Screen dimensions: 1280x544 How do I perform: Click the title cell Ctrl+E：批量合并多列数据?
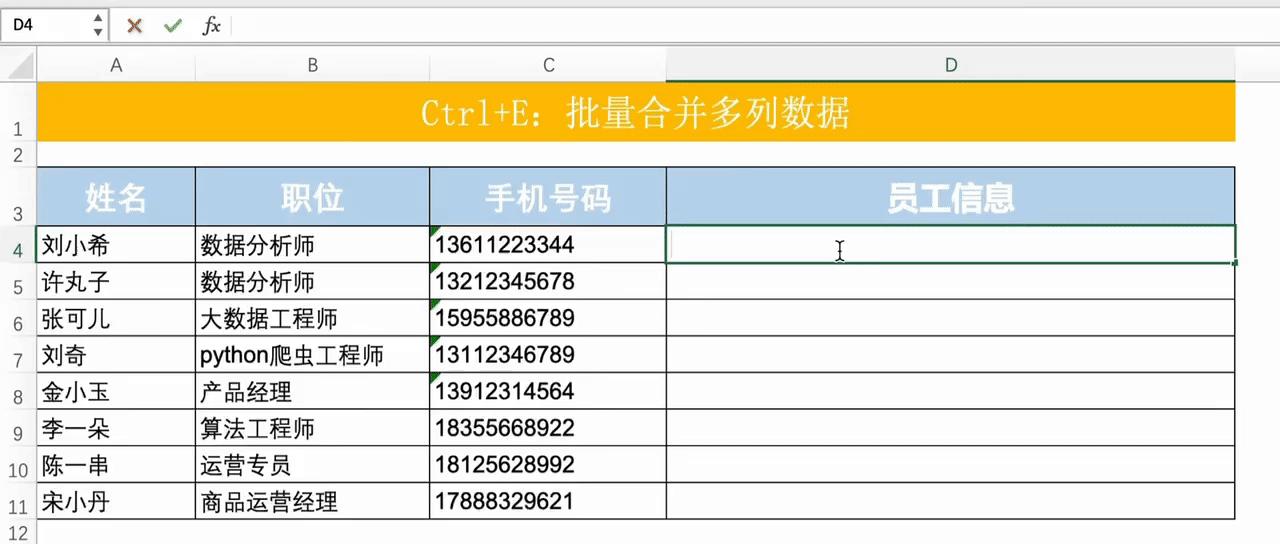[636, 112]
